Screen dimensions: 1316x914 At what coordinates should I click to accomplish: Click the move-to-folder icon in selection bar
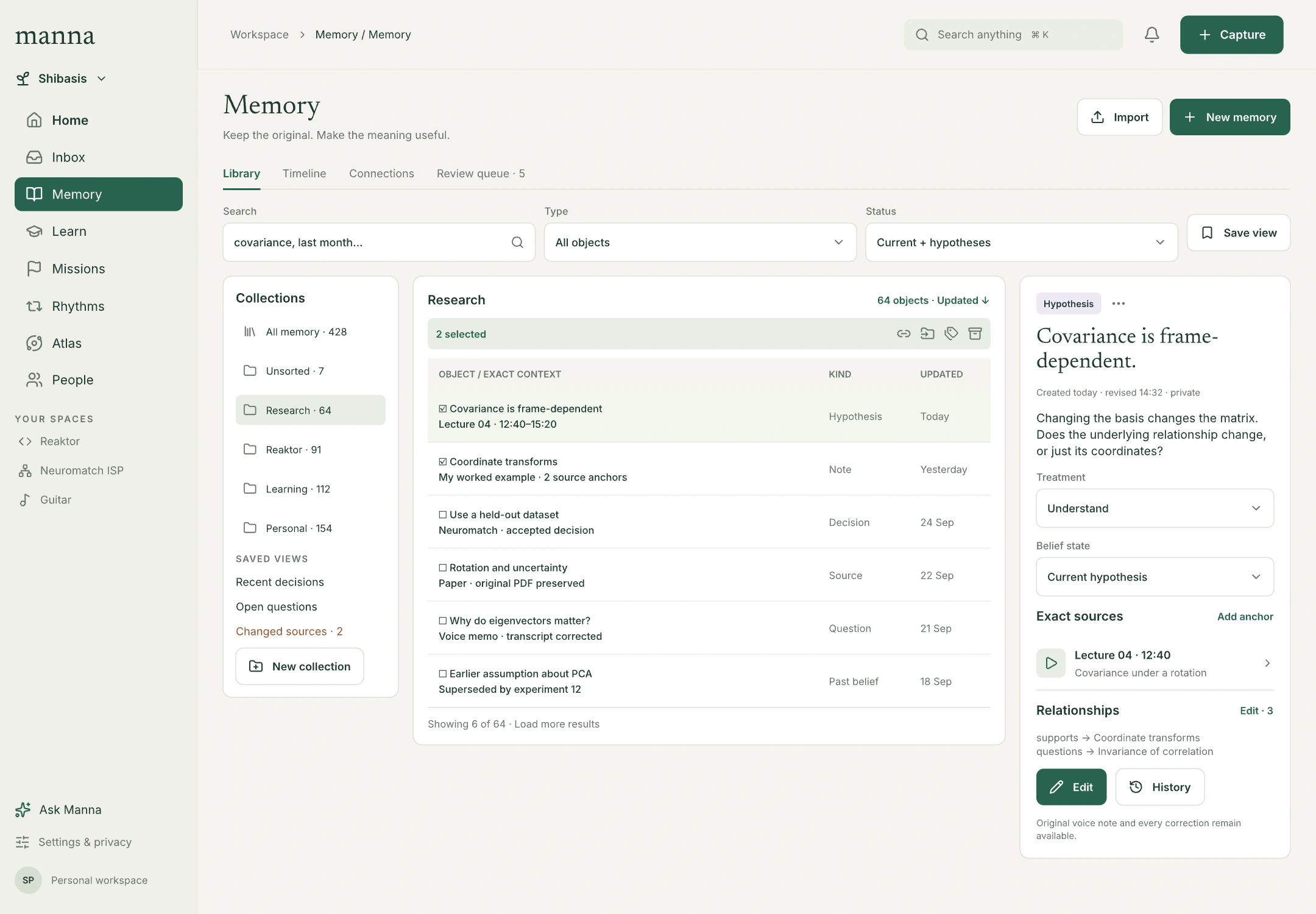pos(927,333)
